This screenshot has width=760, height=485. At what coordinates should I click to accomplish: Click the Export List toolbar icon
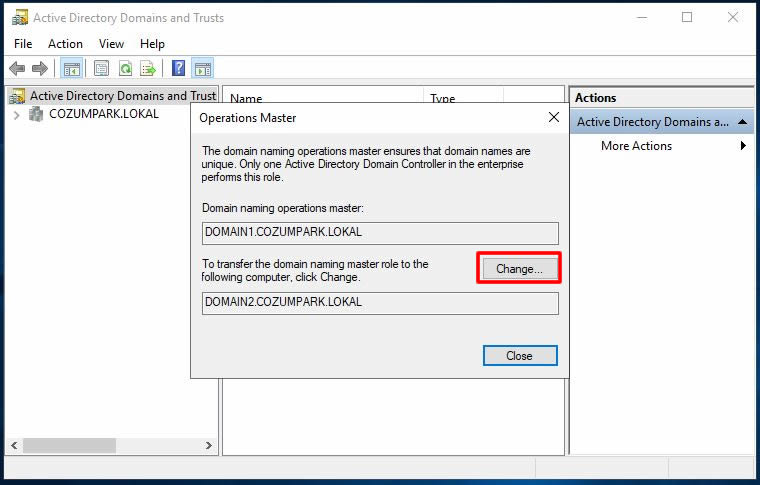pyautogui.click(x=148, y=68)
